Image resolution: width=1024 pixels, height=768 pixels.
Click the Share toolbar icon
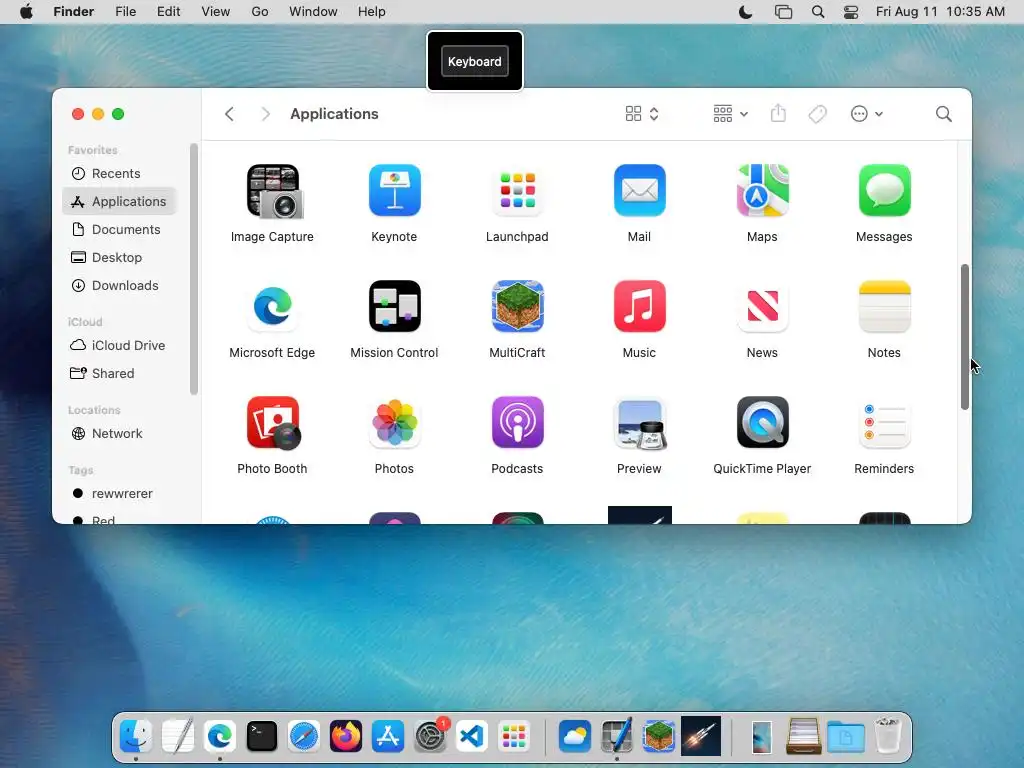[x=778, y=113]
